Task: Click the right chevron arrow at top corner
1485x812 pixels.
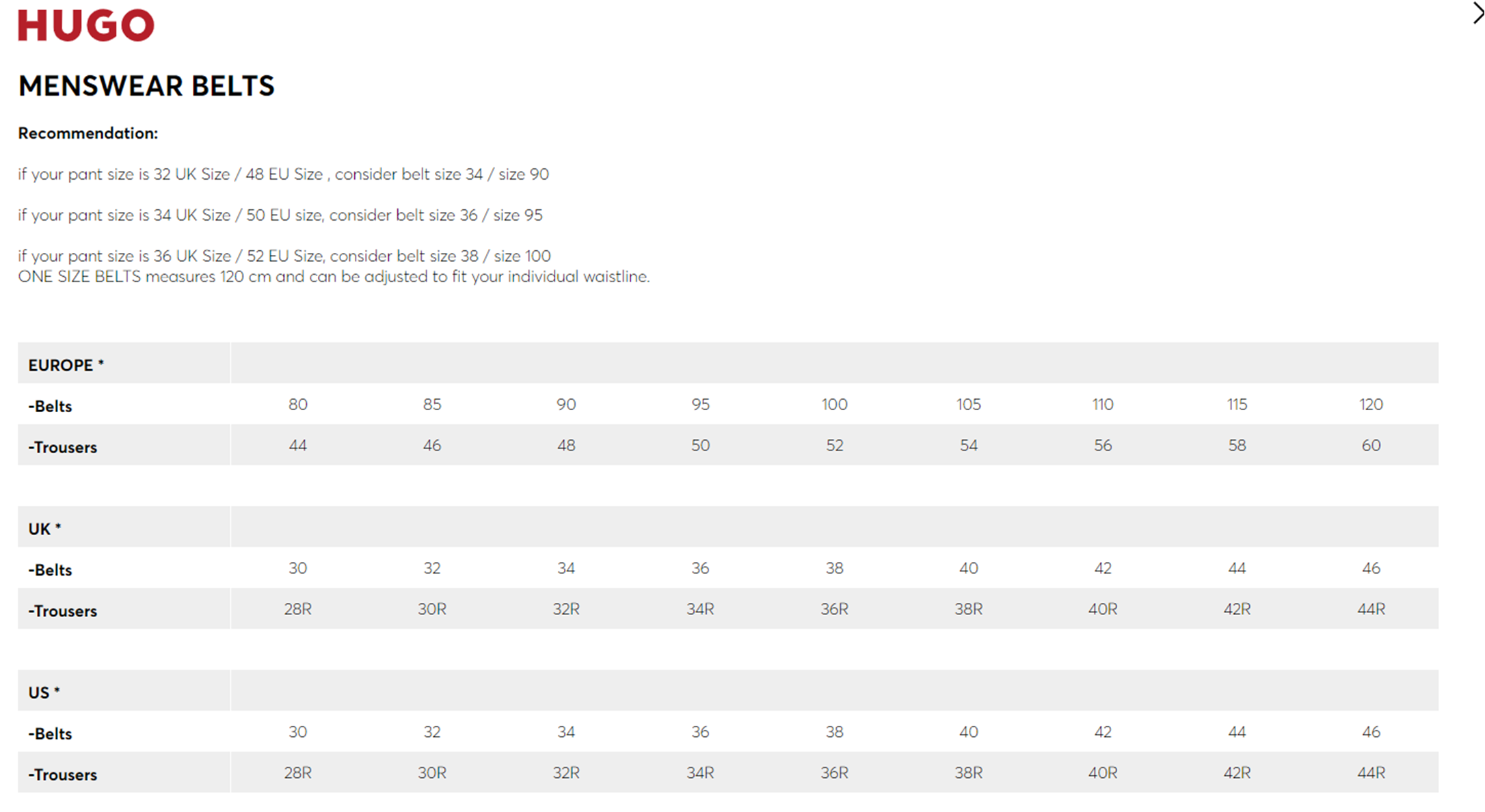Action: tap(1477, 13)
